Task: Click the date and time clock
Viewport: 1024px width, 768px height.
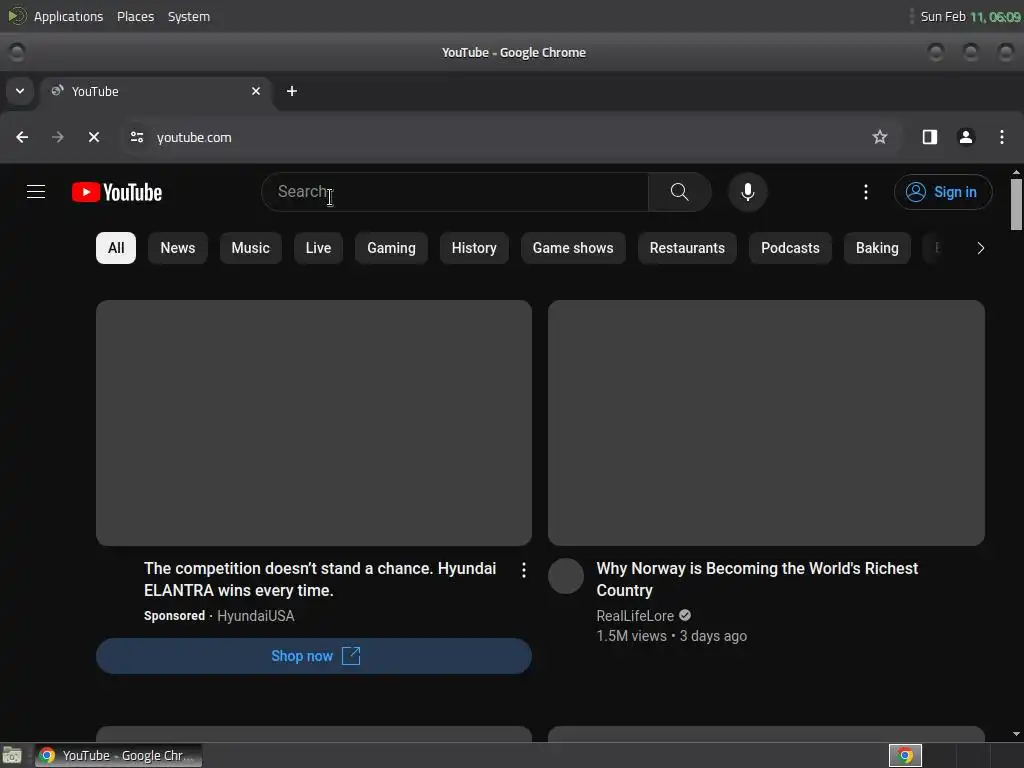Action: (x=970, y=16)
